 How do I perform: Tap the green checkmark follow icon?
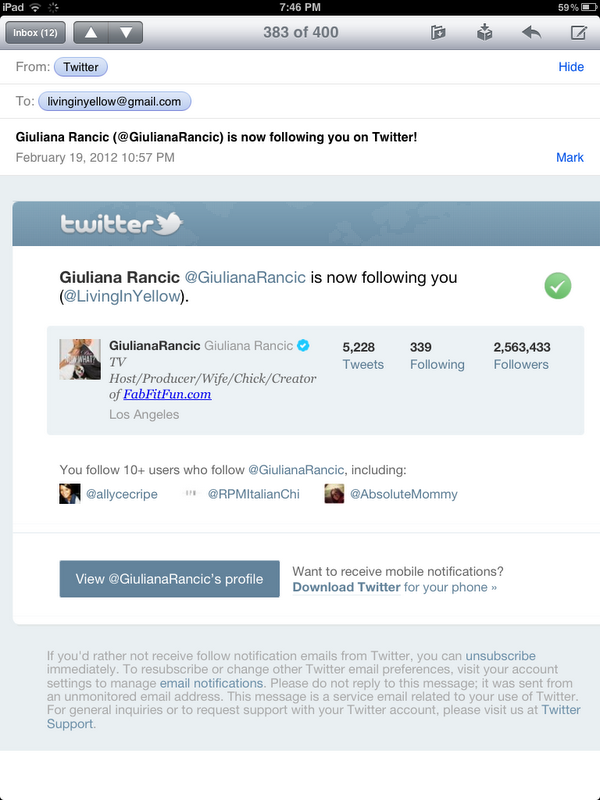558,286
